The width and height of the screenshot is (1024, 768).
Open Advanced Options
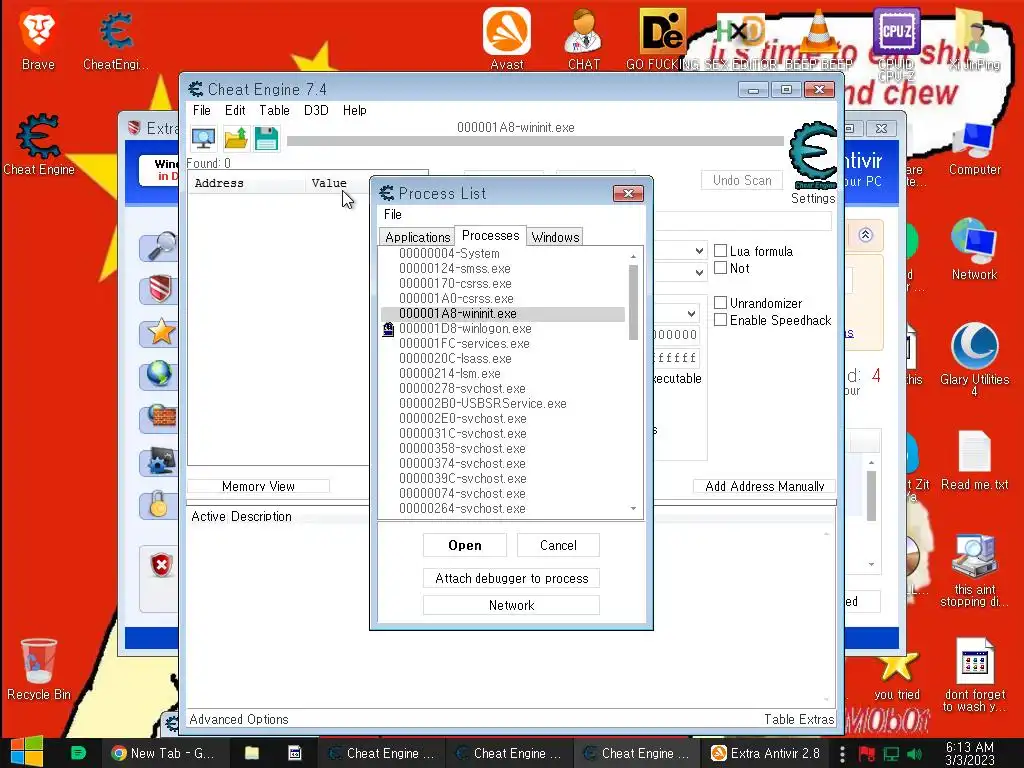click(x=239, y=719)
